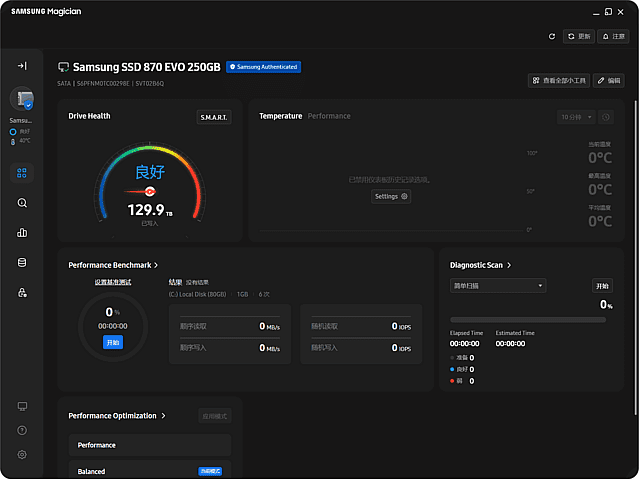Open the drive diagnostics magnifier icon
640x480 pixels.
22,203
